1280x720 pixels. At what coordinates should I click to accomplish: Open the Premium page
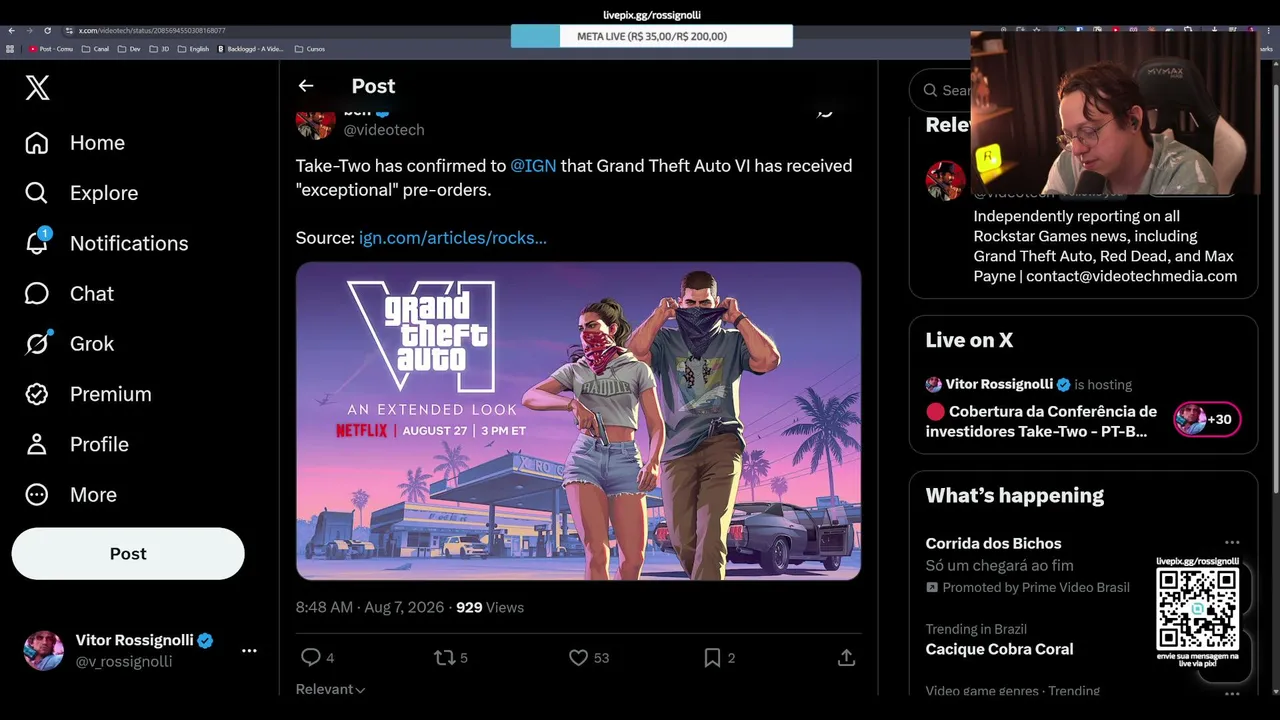[88, 394]
